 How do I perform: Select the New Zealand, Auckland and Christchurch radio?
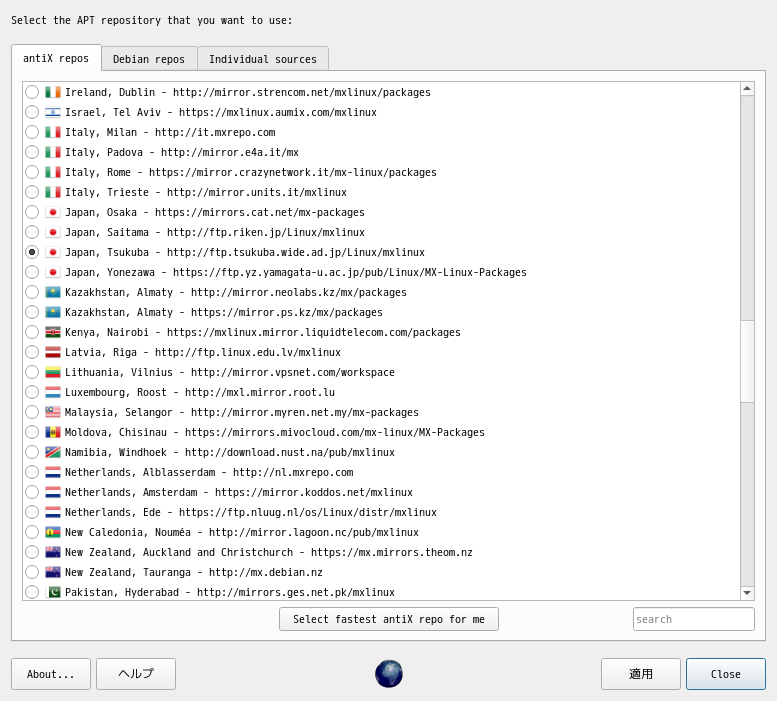(32, 552)
